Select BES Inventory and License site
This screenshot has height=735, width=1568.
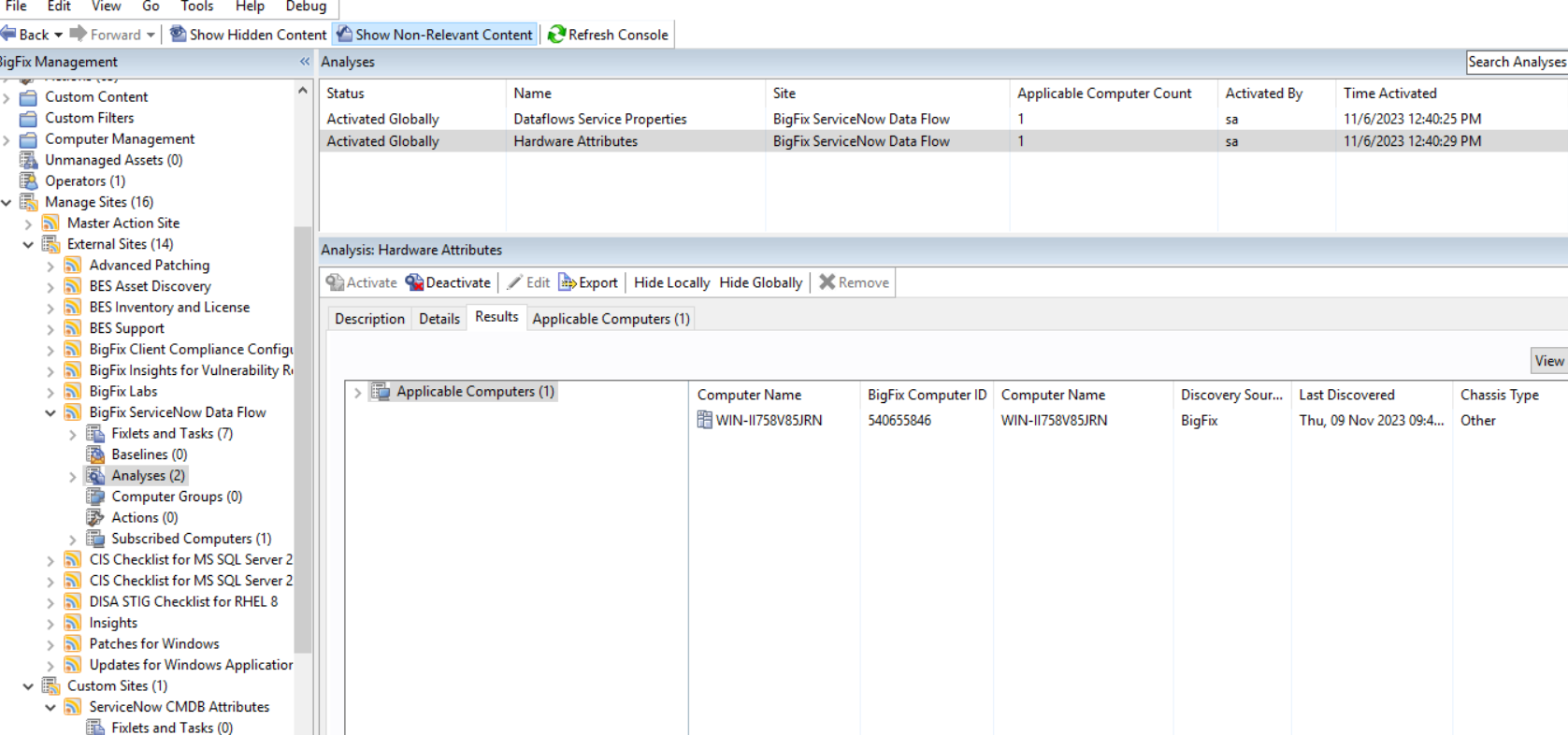click(169, 308)
